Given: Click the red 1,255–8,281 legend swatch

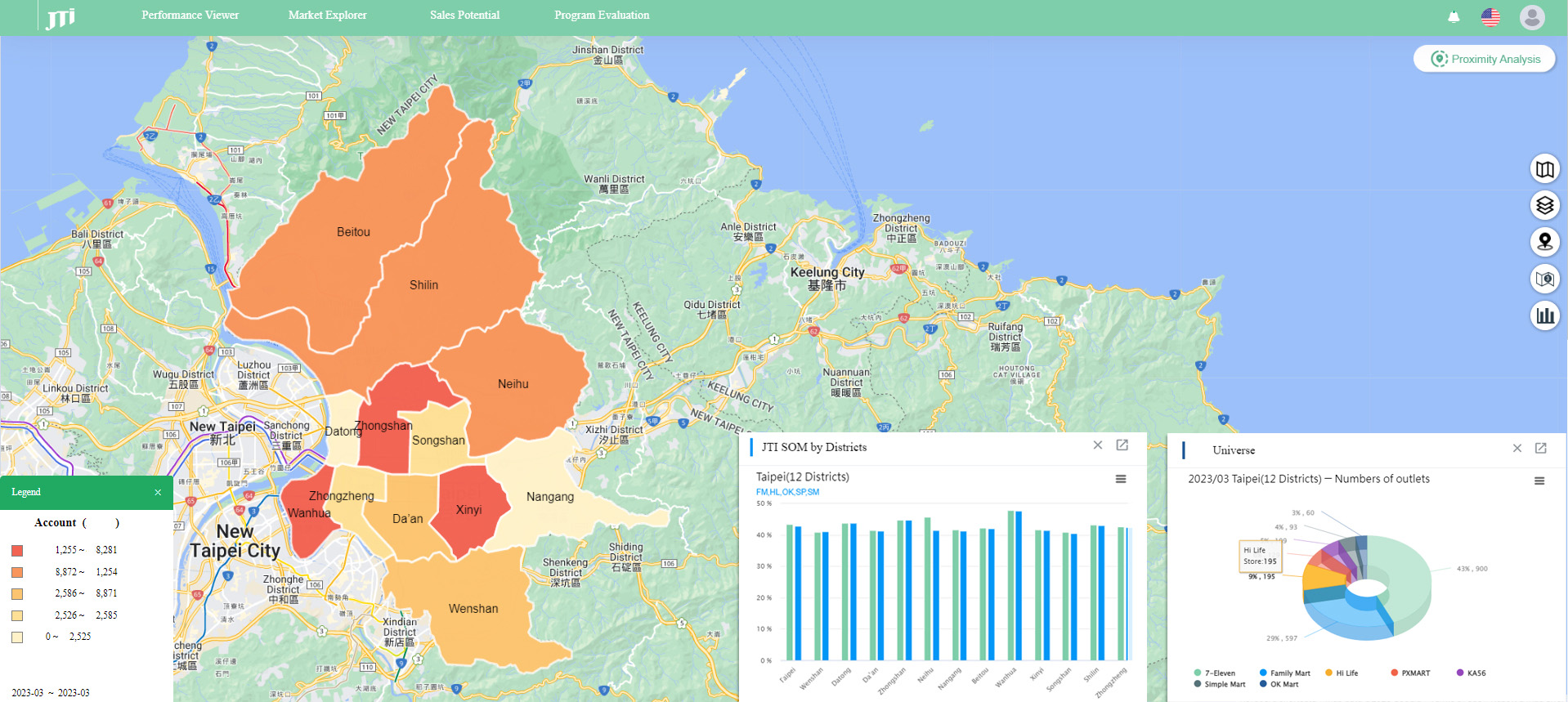Looking at the screenshot, I should click(x=17, y=551).
